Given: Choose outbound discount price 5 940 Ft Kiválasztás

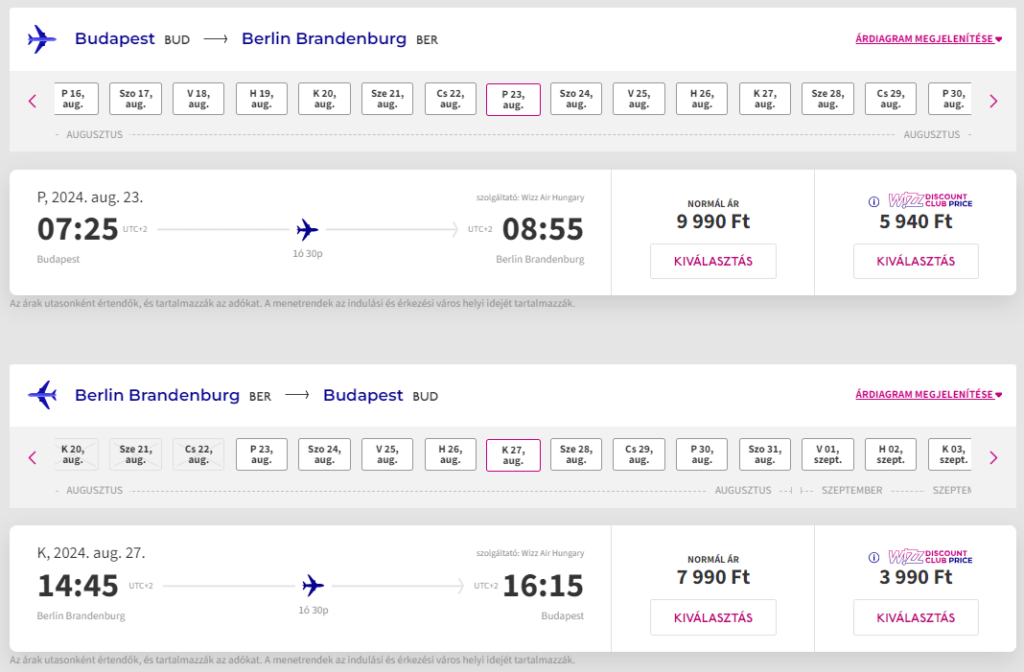Looking at the screenshot, I should pos(916,261).
